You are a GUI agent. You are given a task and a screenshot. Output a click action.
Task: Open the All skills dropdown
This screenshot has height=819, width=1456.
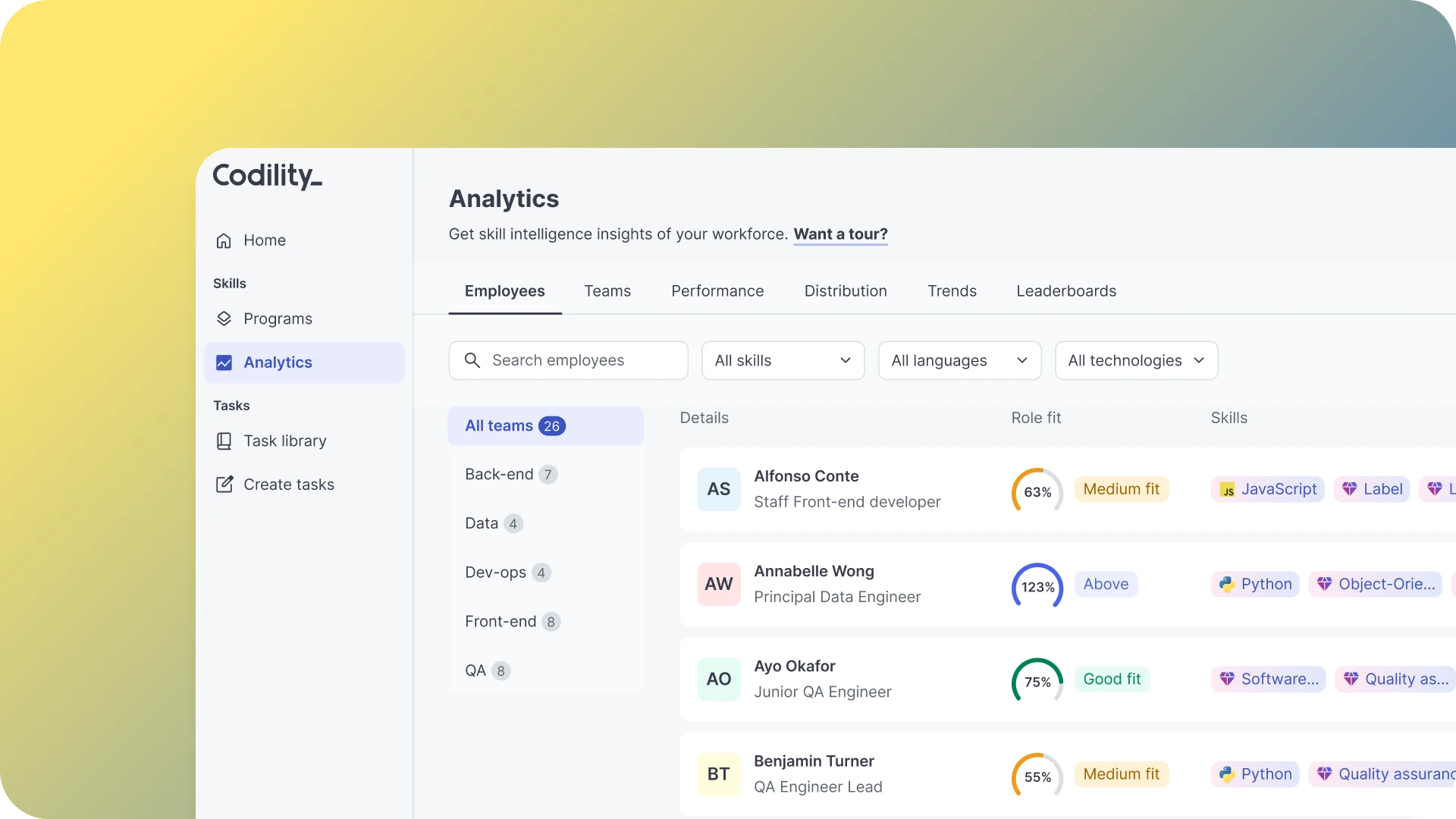pos(783,360)
